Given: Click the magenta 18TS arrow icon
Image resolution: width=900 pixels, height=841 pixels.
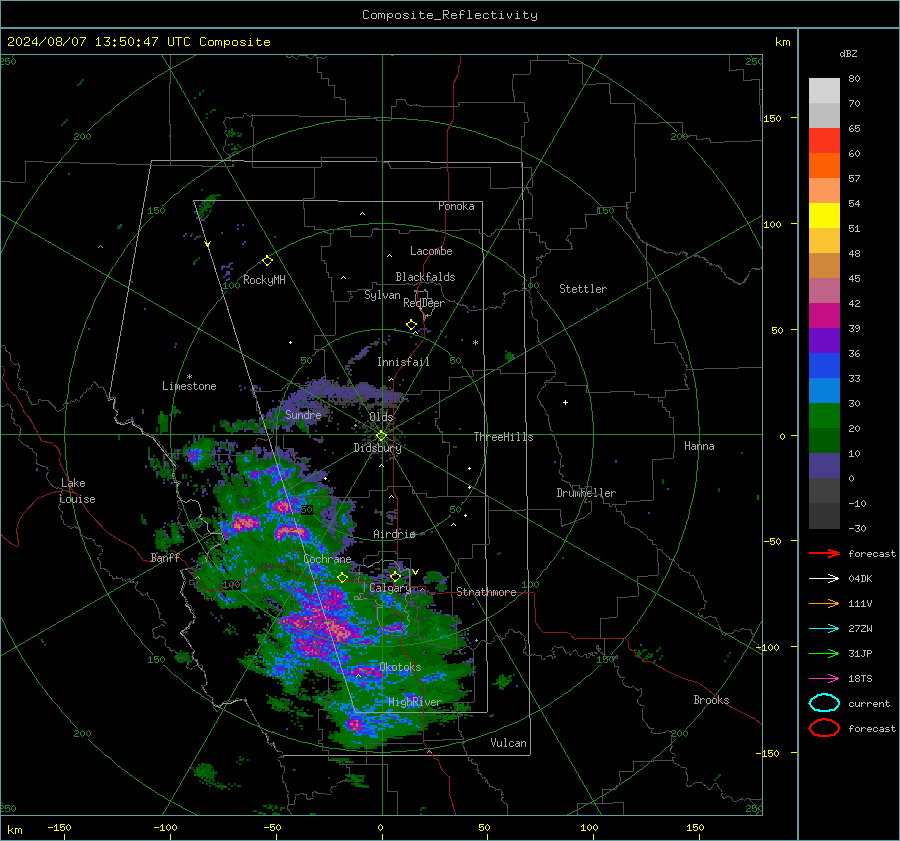Looking at the screenshot, I should pyautogui.click(x=824, y=679).
